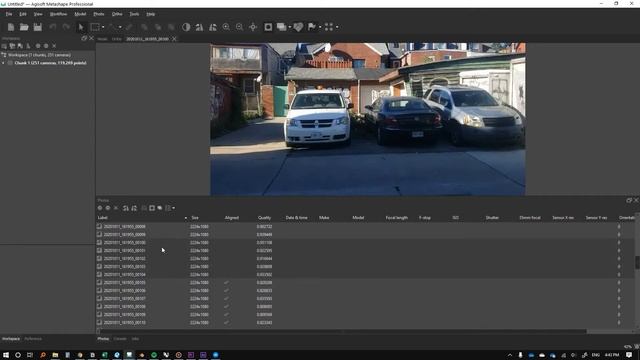
Task: Sort photos by the Aligned column header
Action: [x=232, y=218]
